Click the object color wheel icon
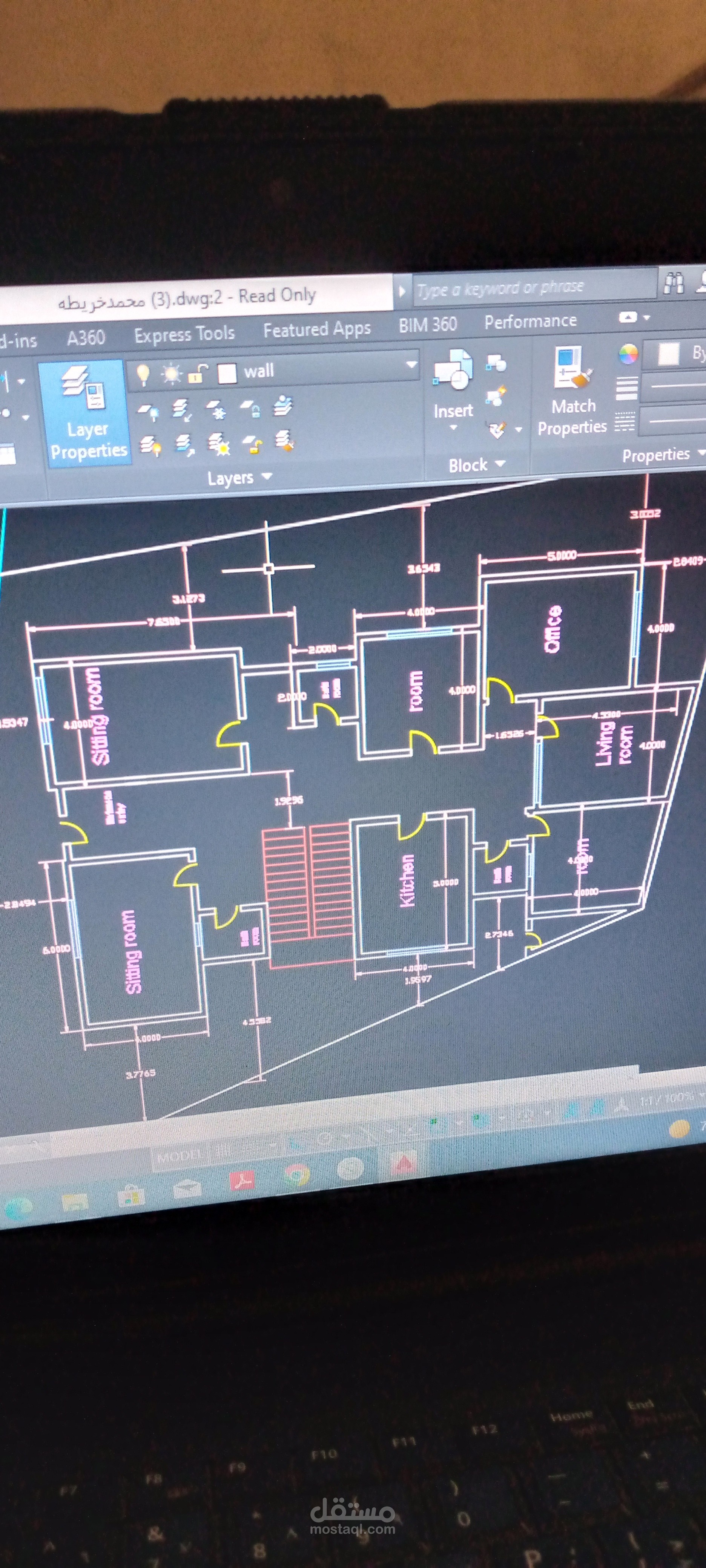This screenshot has height=1568, width=706. (628, 354)
